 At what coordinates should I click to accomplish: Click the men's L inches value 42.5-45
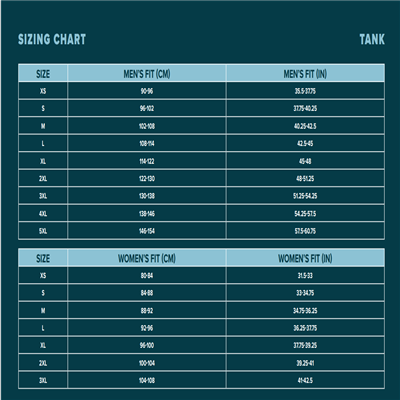coord(305,143)
